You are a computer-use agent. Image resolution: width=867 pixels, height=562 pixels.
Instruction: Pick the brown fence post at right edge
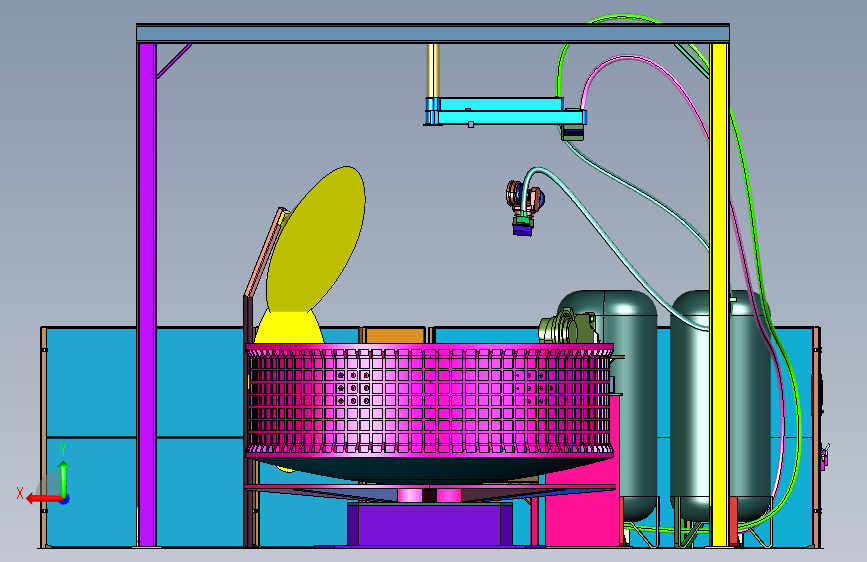pyautogui.click(x=817, y=437)
